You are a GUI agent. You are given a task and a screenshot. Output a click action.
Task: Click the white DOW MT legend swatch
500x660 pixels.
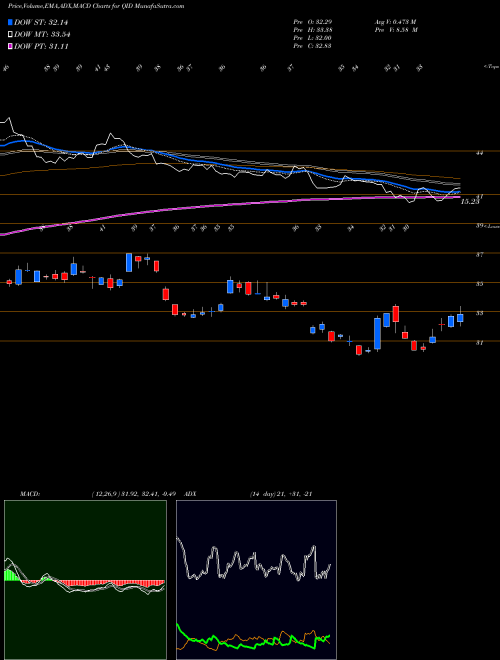[x=10, y=35]
